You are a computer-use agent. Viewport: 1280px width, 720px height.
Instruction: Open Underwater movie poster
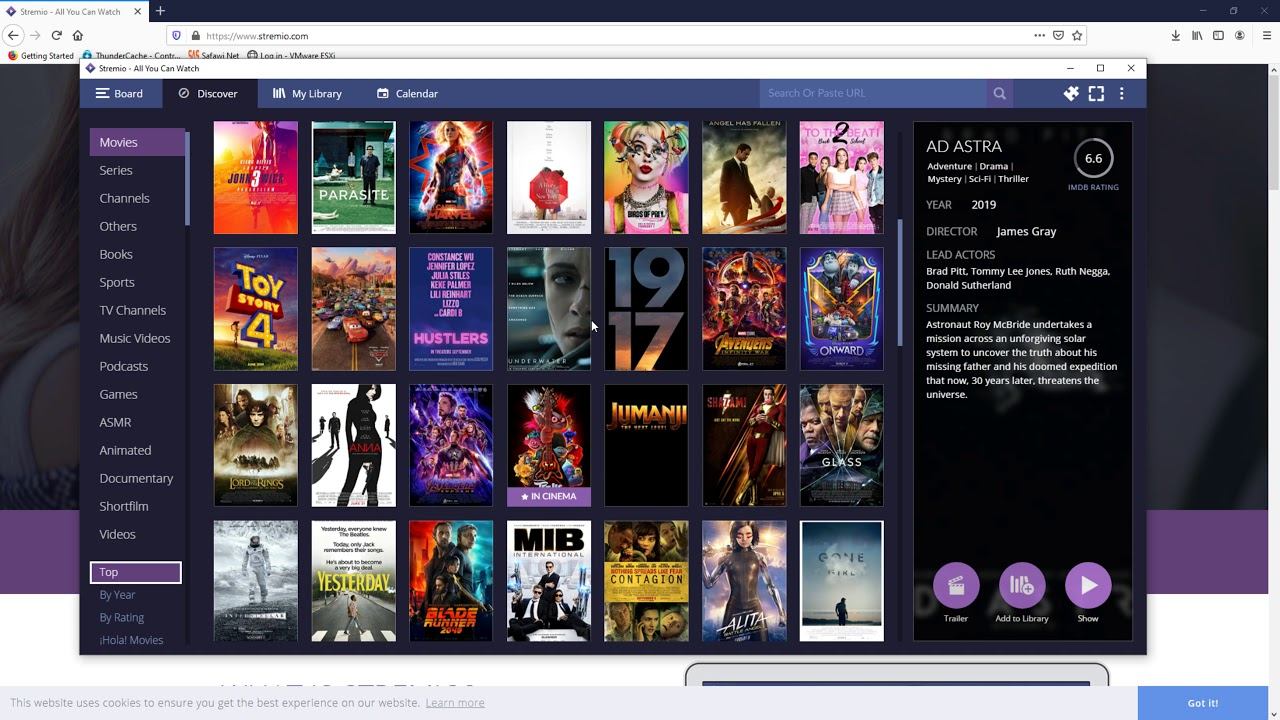pos(549,309)
